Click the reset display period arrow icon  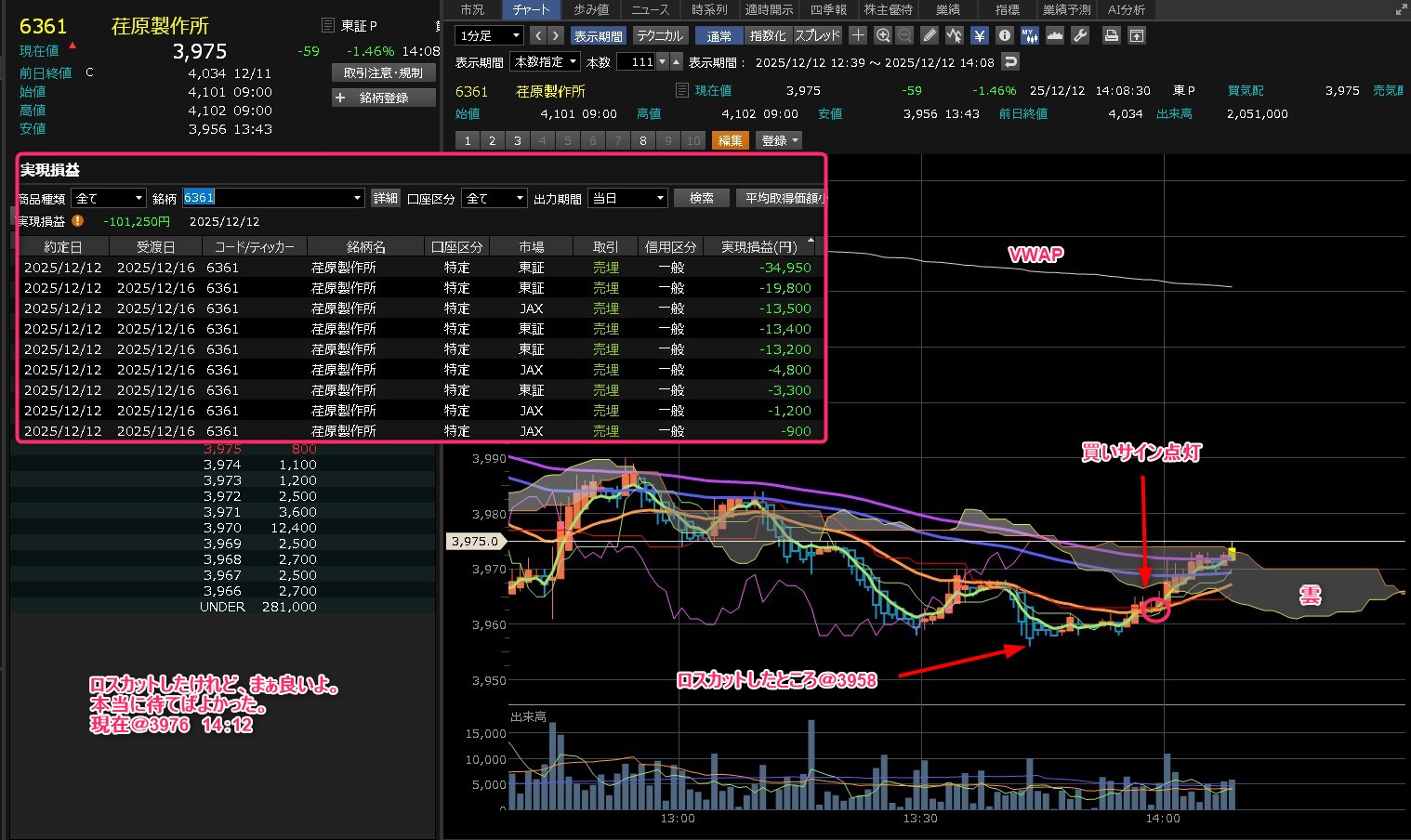(x=1011, y=62)
